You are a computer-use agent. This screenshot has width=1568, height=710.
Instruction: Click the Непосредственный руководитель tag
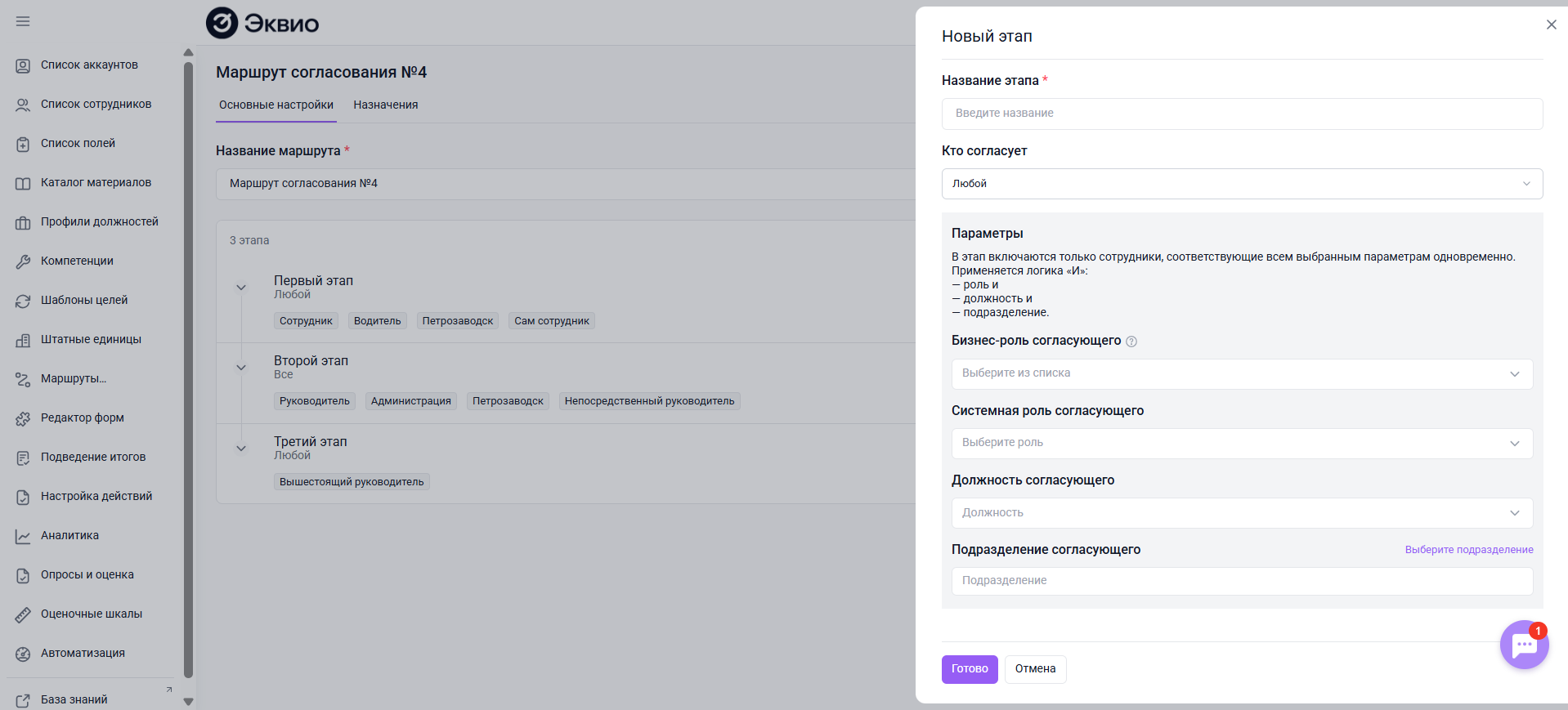(650, 401)
